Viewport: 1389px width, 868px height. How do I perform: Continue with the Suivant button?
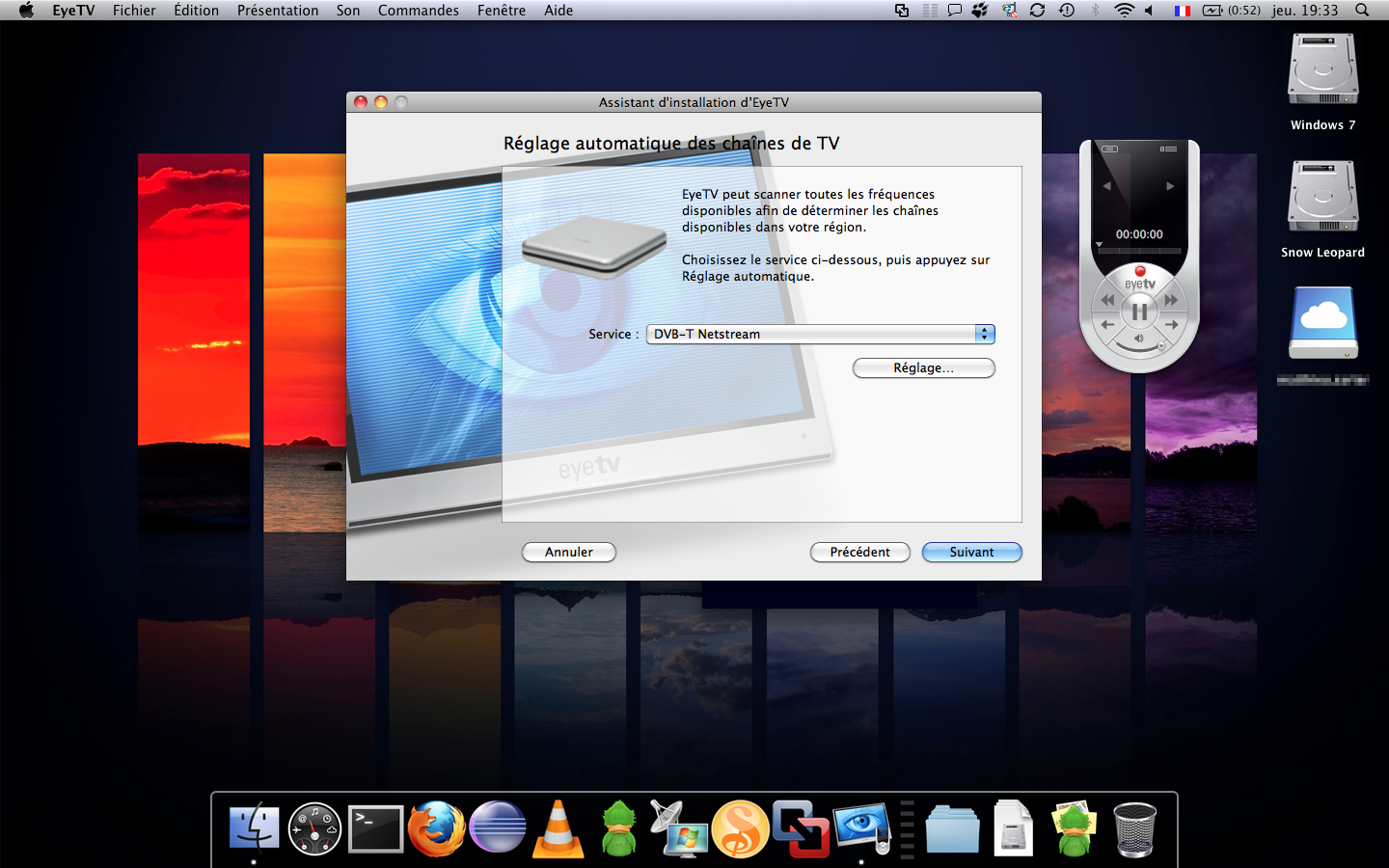pos(971,552)
